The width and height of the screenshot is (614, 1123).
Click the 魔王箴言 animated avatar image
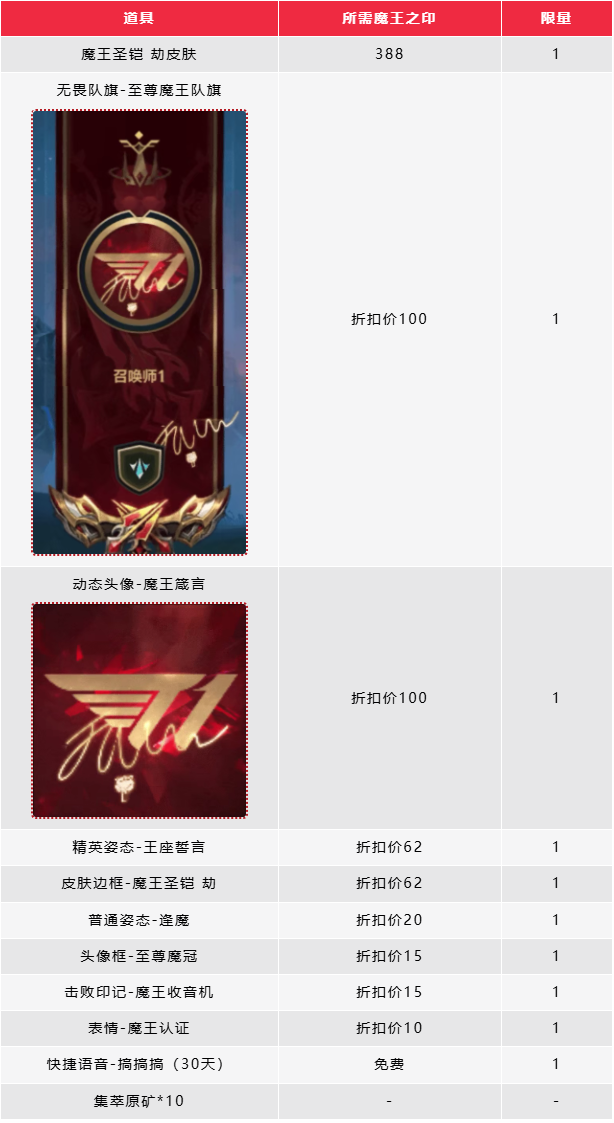pyautogui.click(x=140, y=710)
